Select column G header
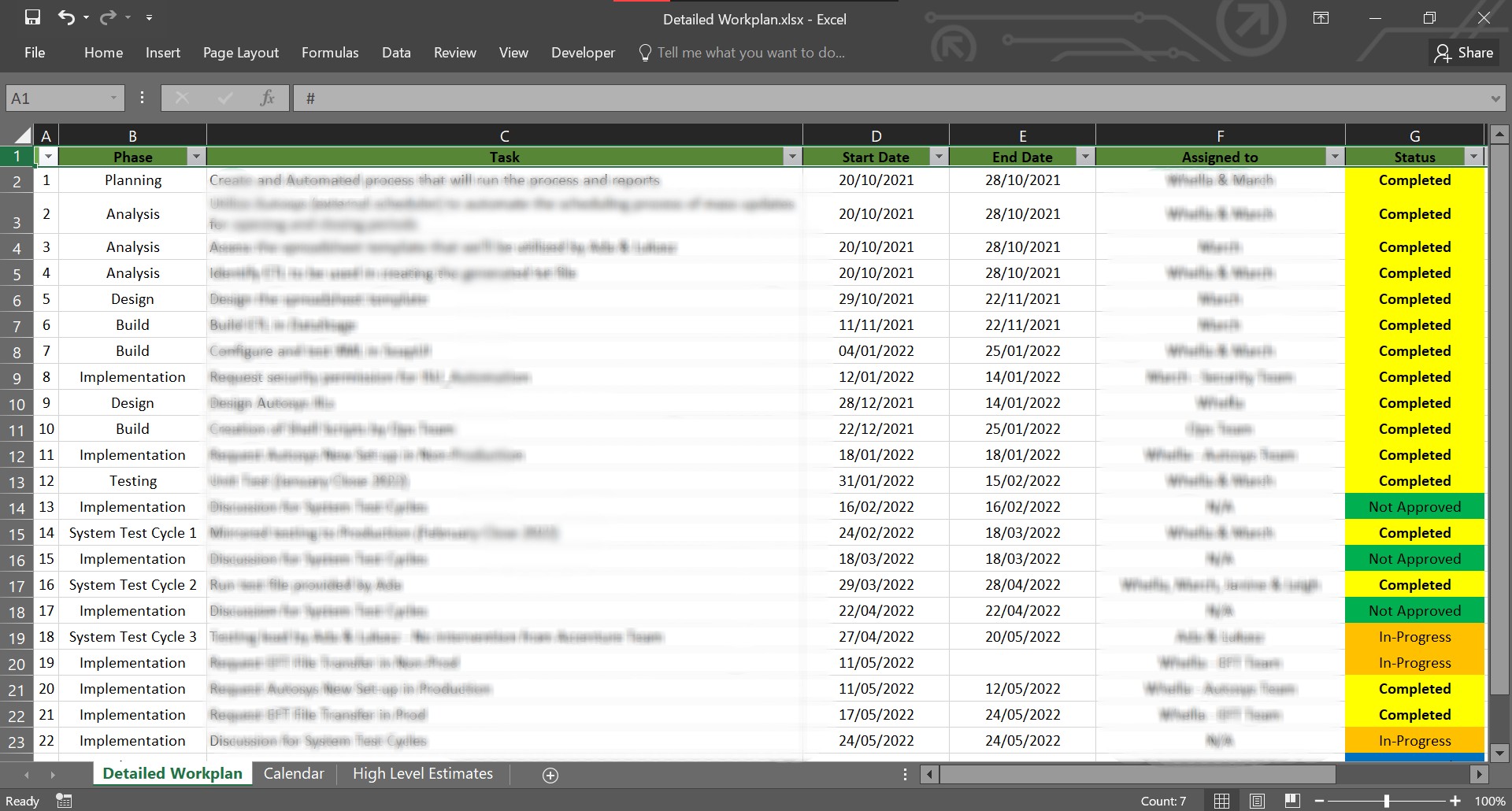The width and height of the screenshot is (1512, 811). tap(1415, 135)
